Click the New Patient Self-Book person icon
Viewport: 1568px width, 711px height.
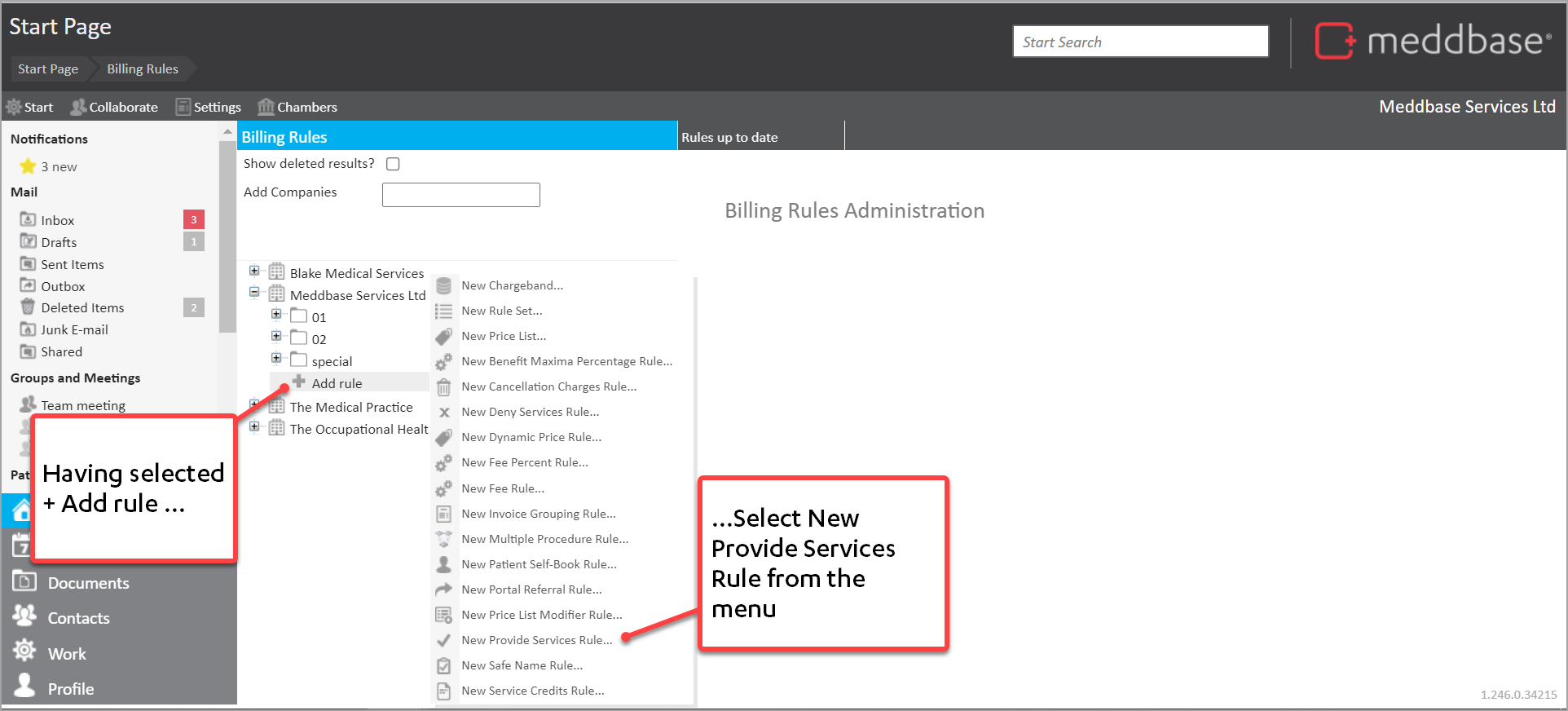click(x=443, y=564)
